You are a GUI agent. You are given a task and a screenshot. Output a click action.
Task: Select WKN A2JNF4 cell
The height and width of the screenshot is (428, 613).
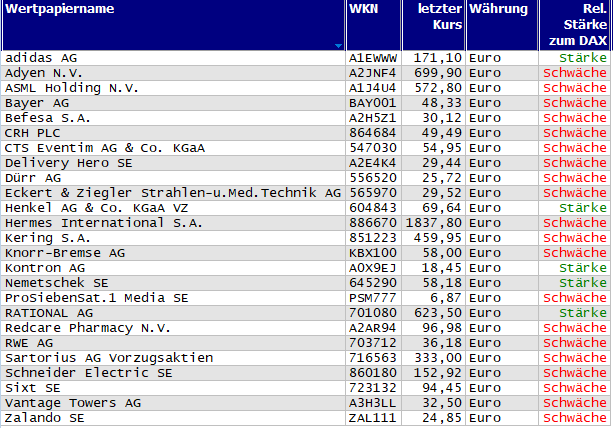[373, 73]
